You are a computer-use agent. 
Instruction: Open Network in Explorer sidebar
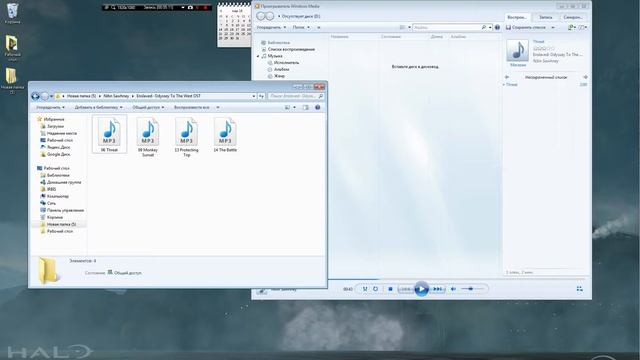(x=48, y=203)
